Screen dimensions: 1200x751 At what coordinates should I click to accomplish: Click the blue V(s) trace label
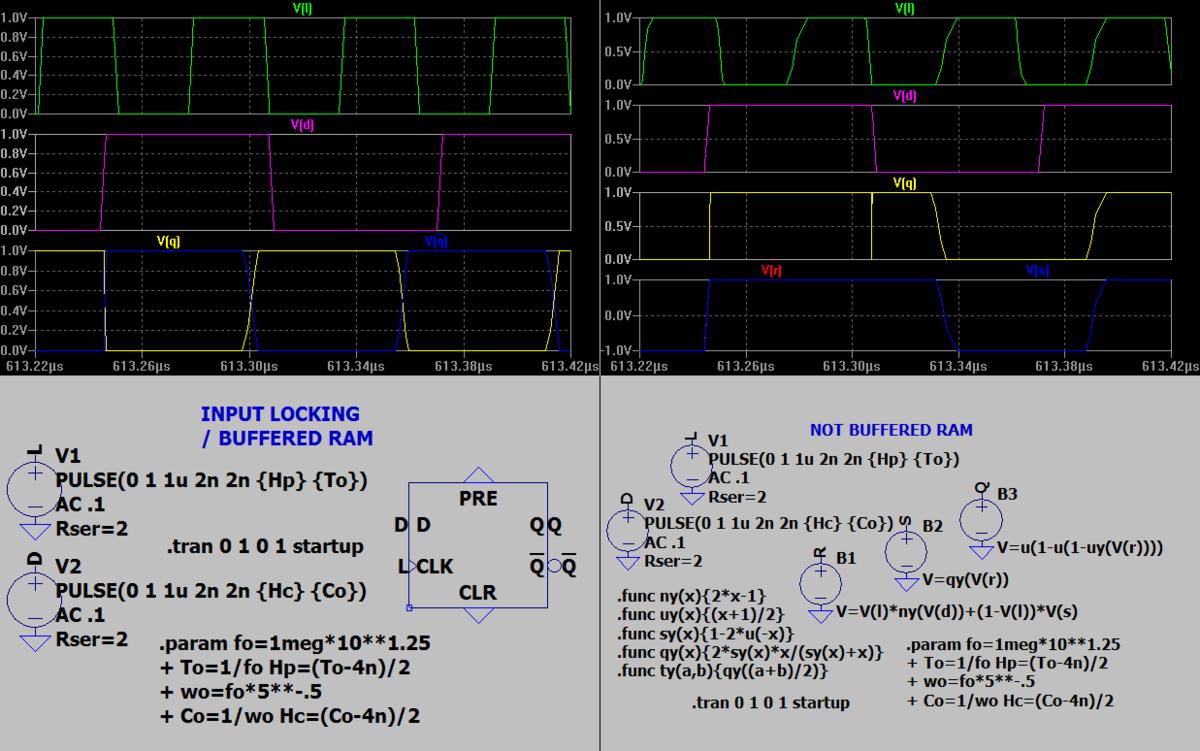(1037, 270)
